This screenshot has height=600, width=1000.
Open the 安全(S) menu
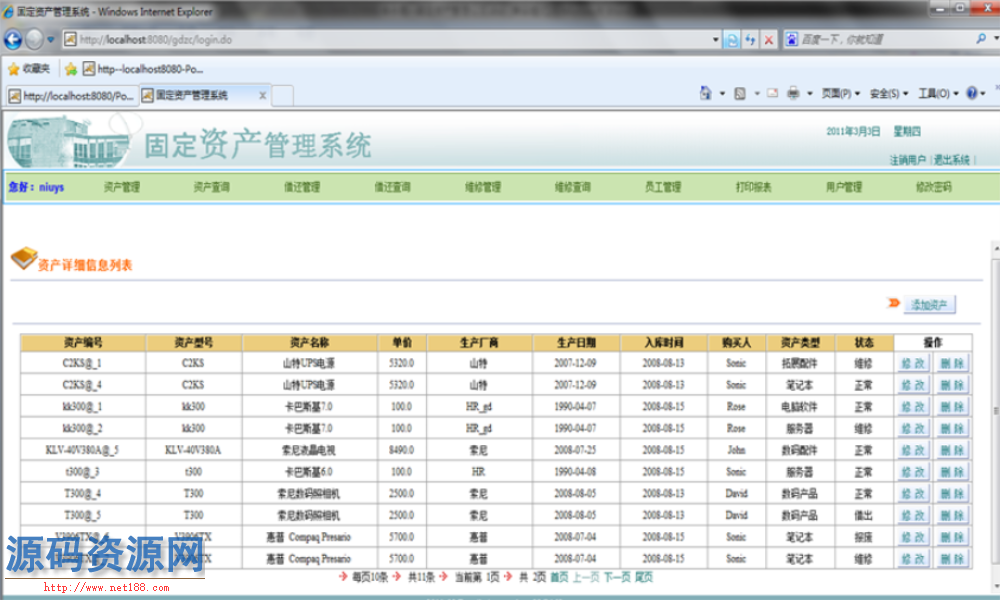(888, 94)
